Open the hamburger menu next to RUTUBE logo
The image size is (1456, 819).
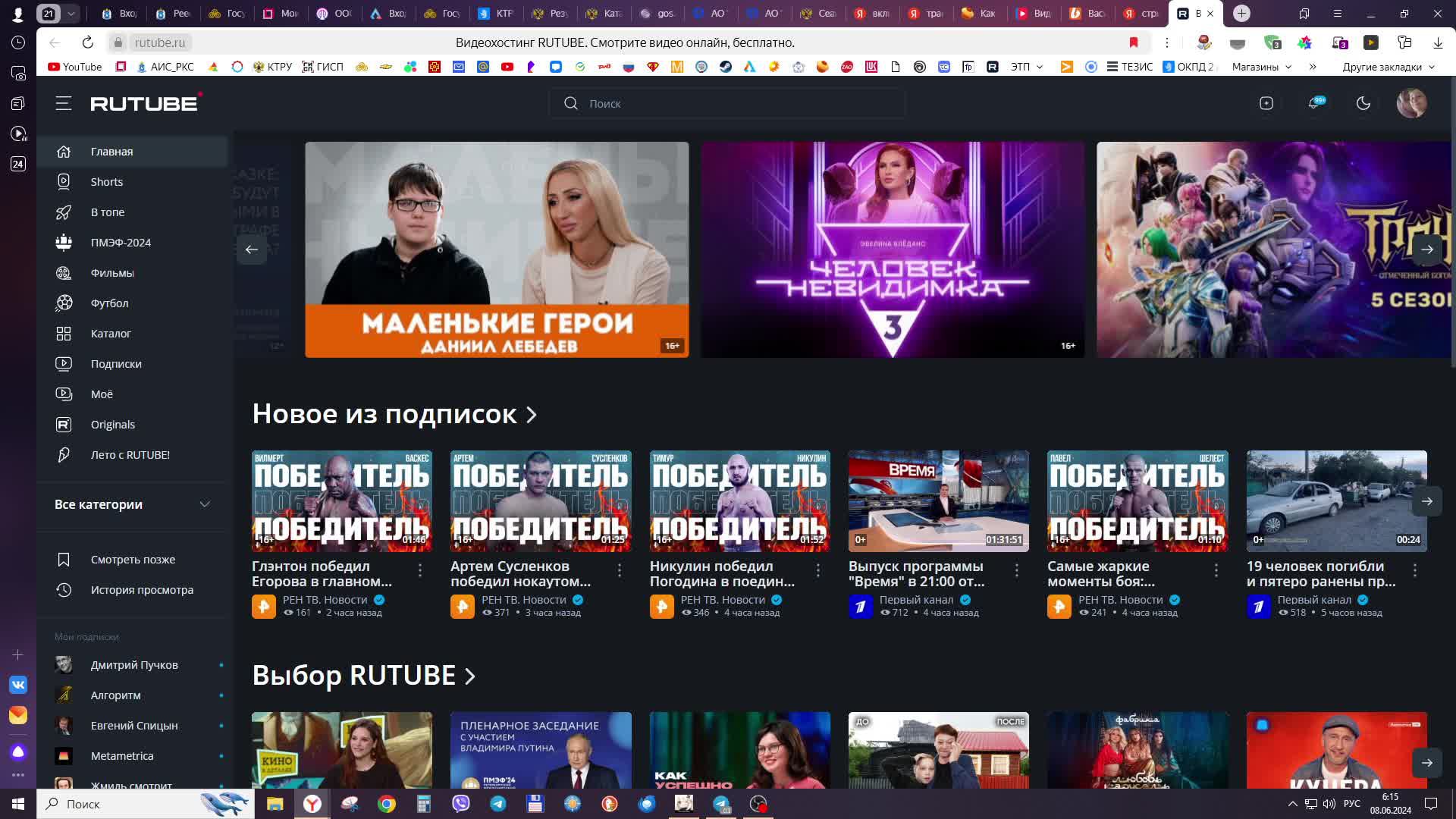(64, 103)
